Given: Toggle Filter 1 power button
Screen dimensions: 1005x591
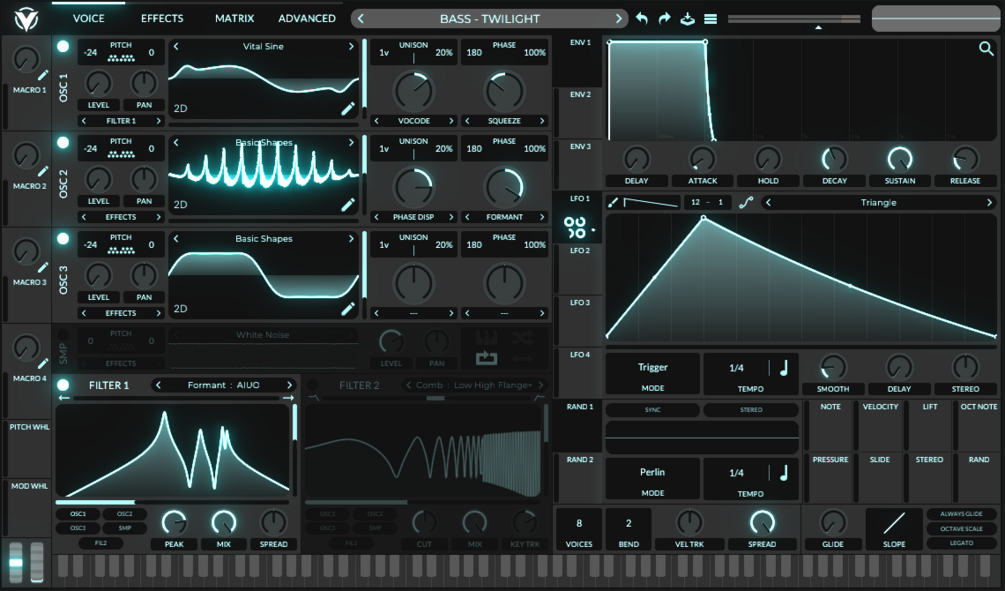Looking at the screenshot, I should click(x=63, y=385).
